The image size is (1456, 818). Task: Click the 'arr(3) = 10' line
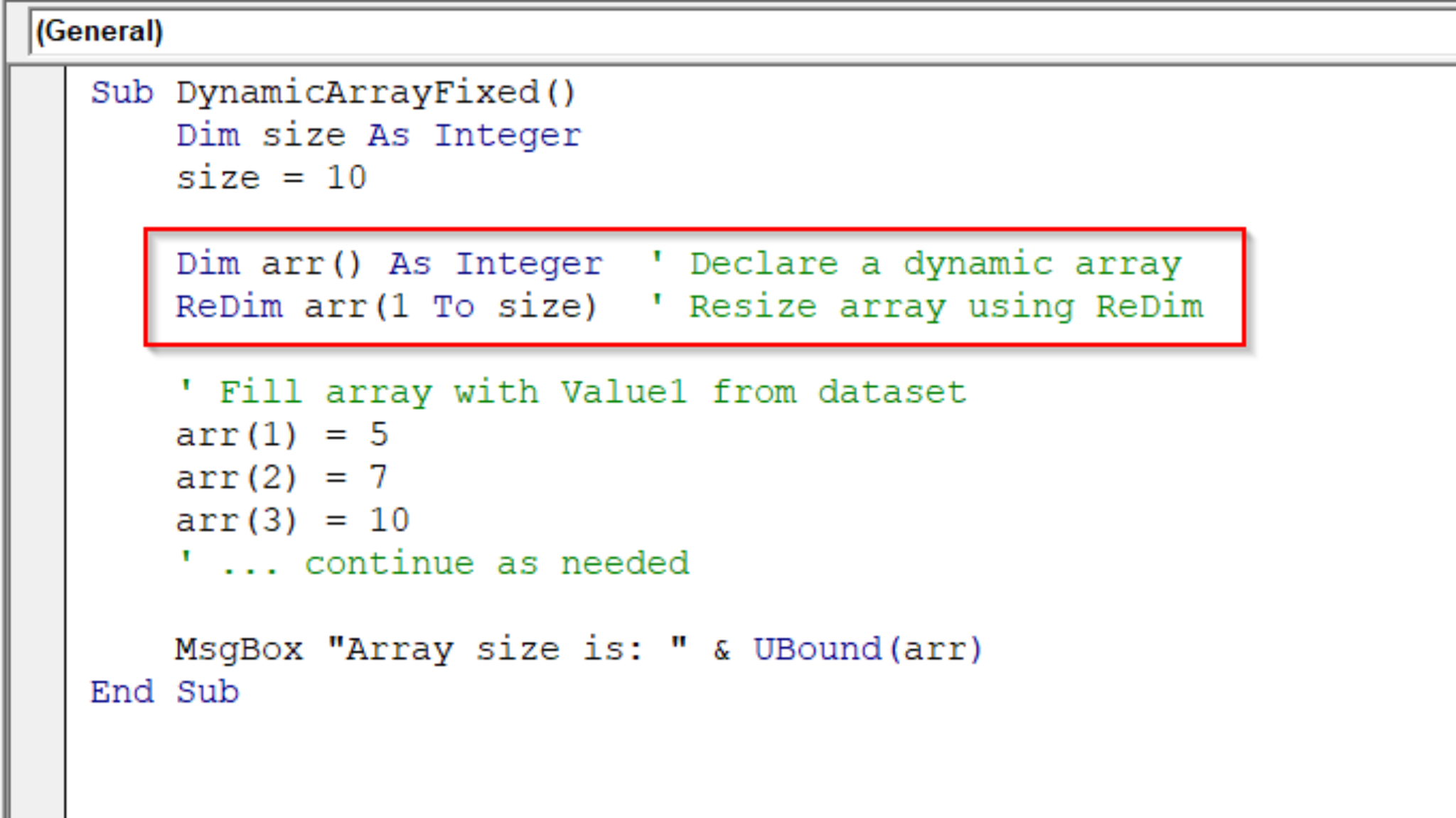coord(291,521)
